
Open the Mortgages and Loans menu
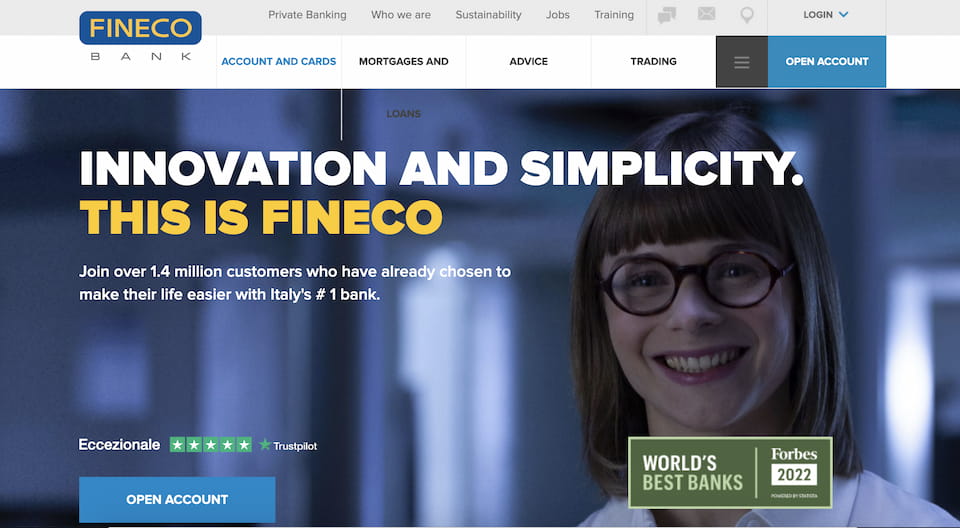403,61
